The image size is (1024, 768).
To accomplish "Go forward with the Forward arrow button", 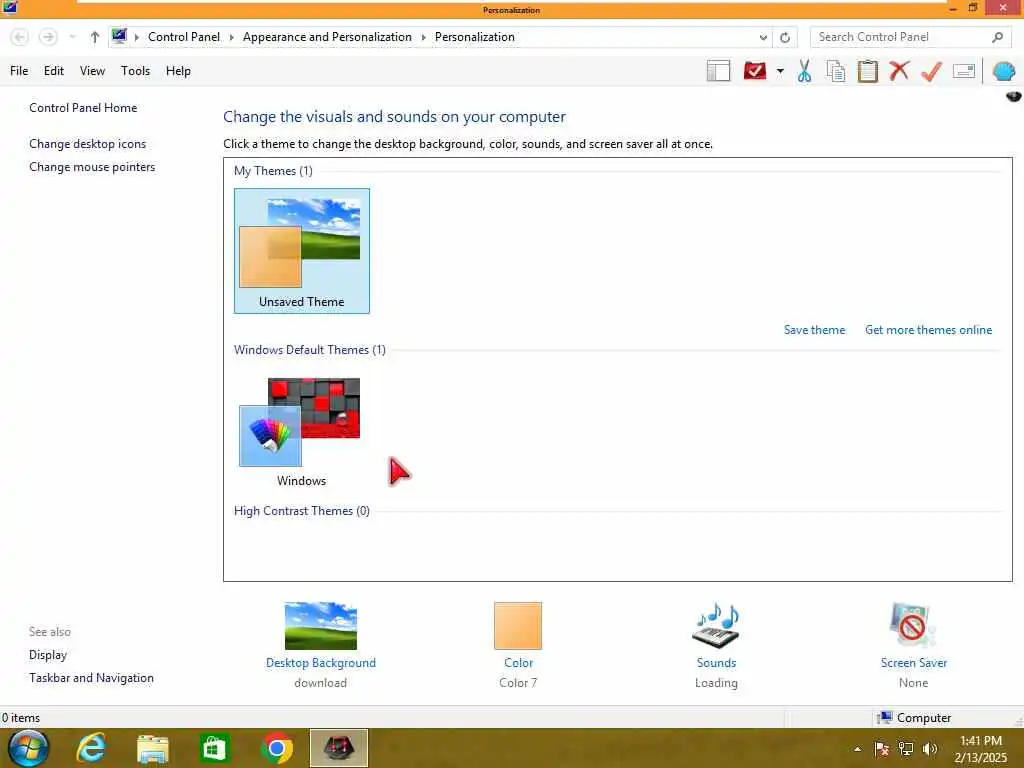I will click(48, 37).
